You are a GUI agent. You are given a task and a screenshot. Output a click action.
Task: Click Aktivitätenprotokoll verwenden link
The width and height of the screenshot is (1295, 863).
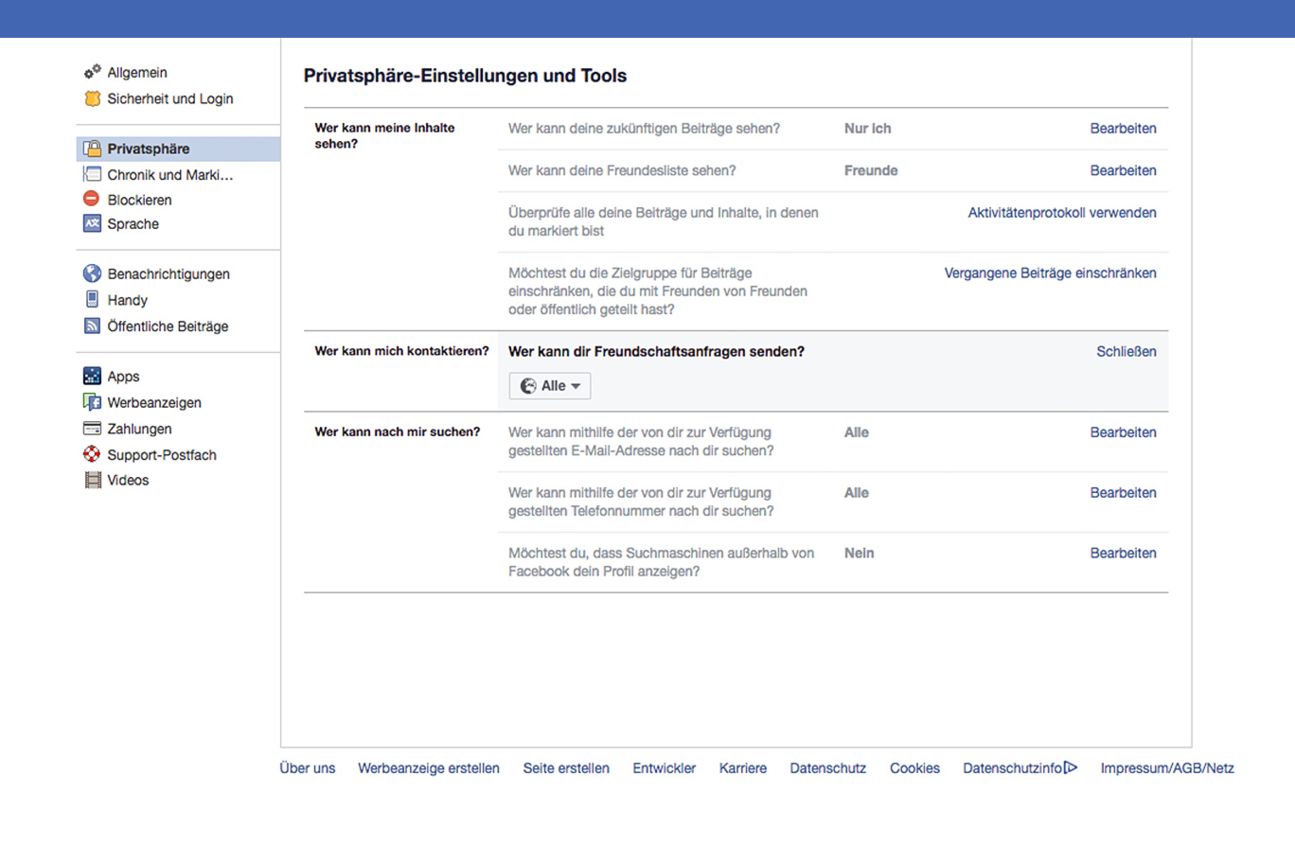point(1061,213)
